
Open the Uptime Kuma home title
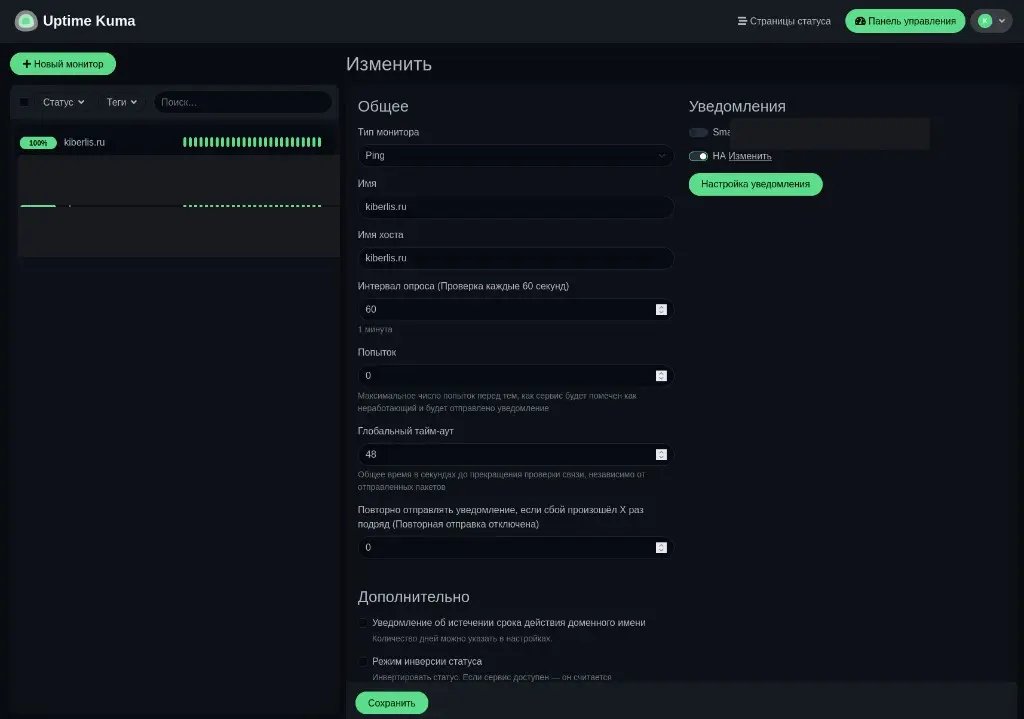(x=89, y=21)
